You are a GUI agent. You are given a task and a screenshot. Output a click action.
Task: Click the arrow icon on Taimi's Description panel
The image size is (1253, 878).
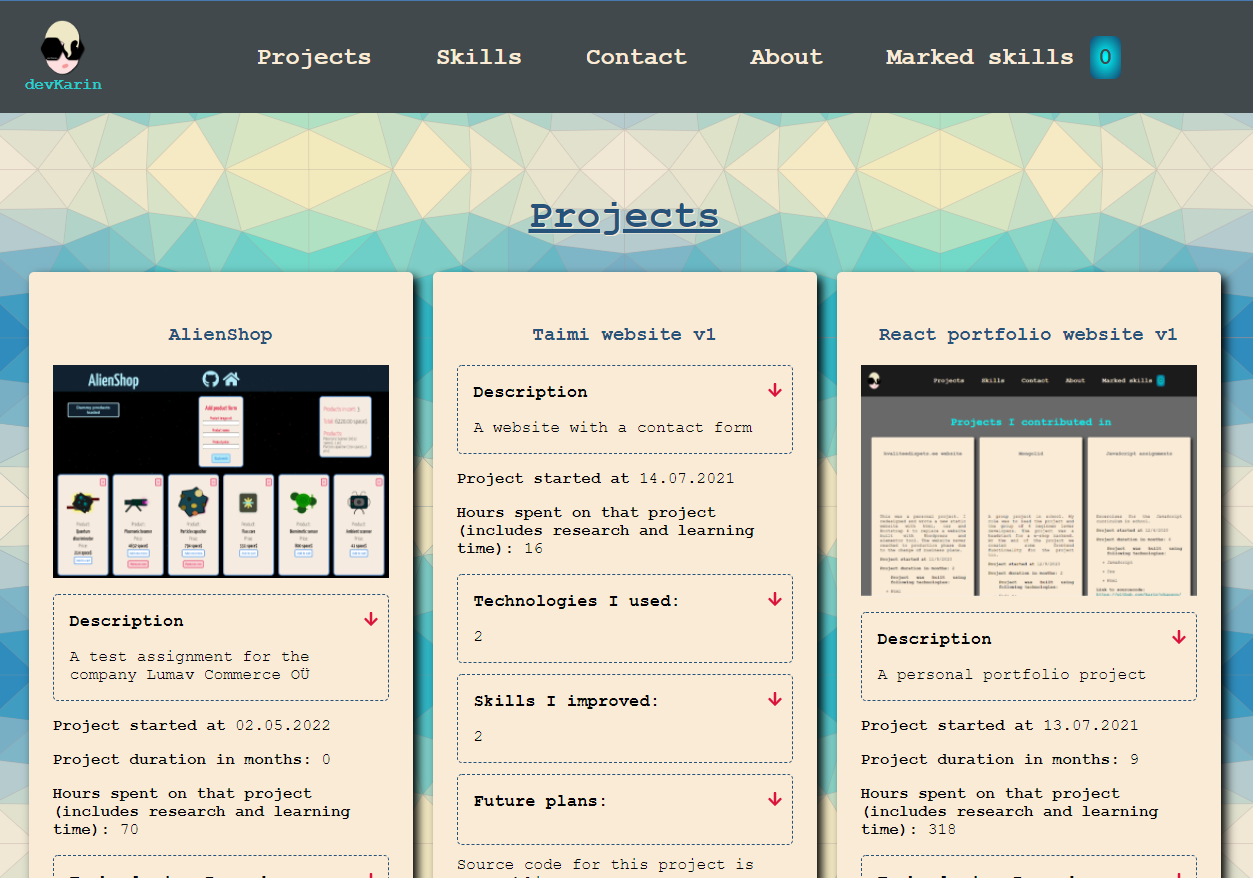point(774,390)
